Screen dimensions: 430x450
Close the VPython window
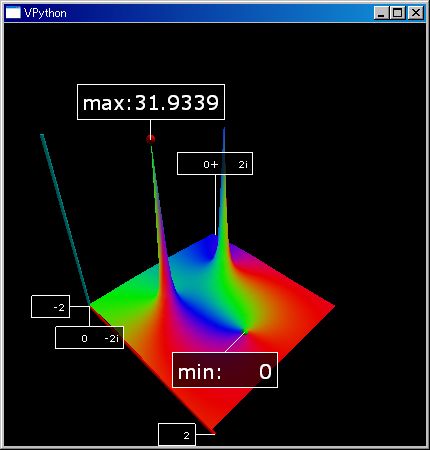coord(416,13)
